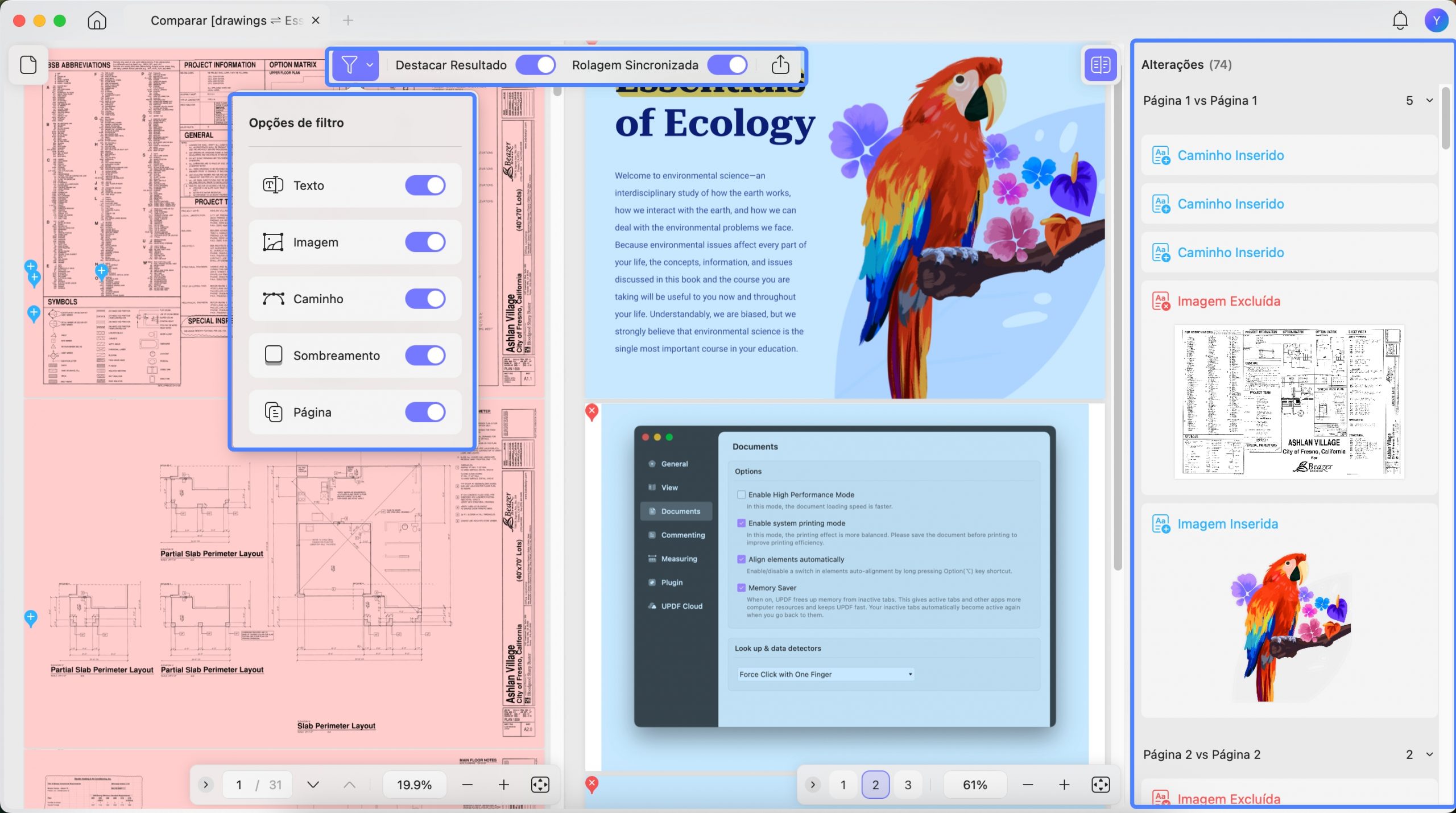Zoom out the left document

pos(468,785)
